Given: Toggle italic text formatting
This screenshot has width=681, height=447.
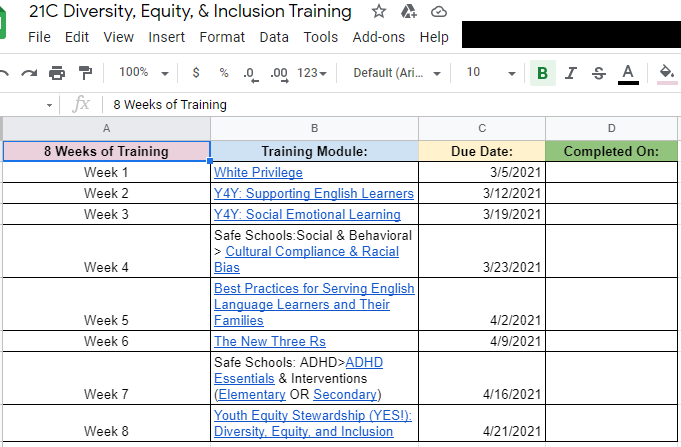Looking at the screenshot, I should (x=571, y=73).
